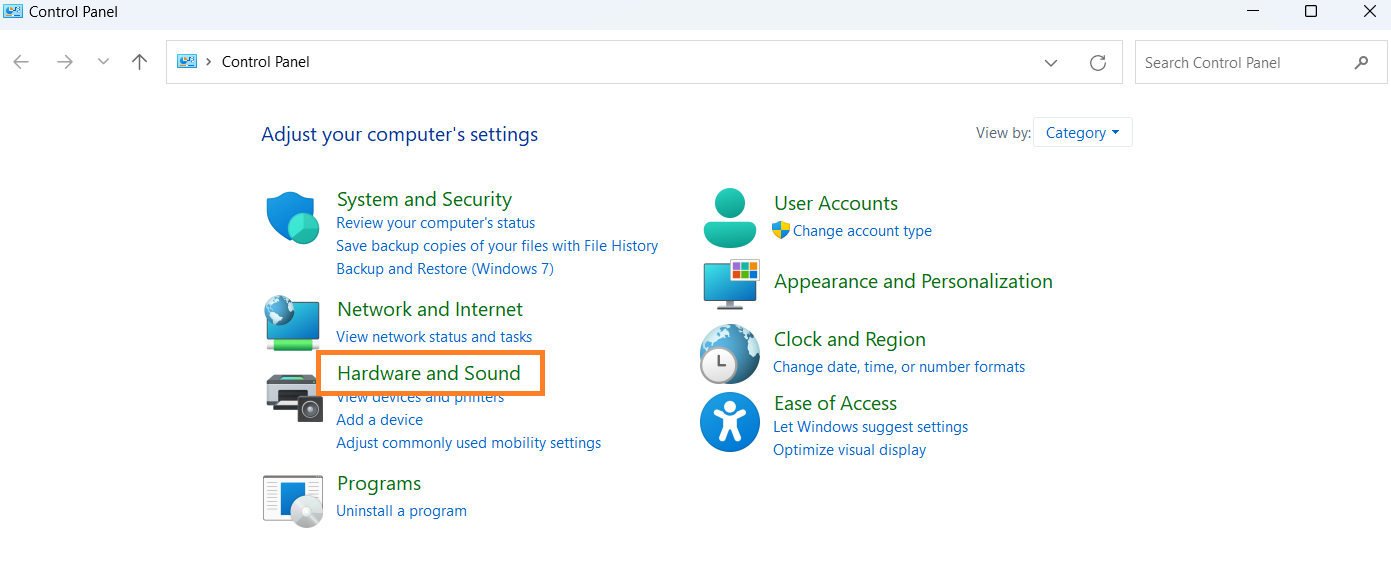Click the Clock and Region globe icon
1391x564 pixels.
[x=730, y=354]
